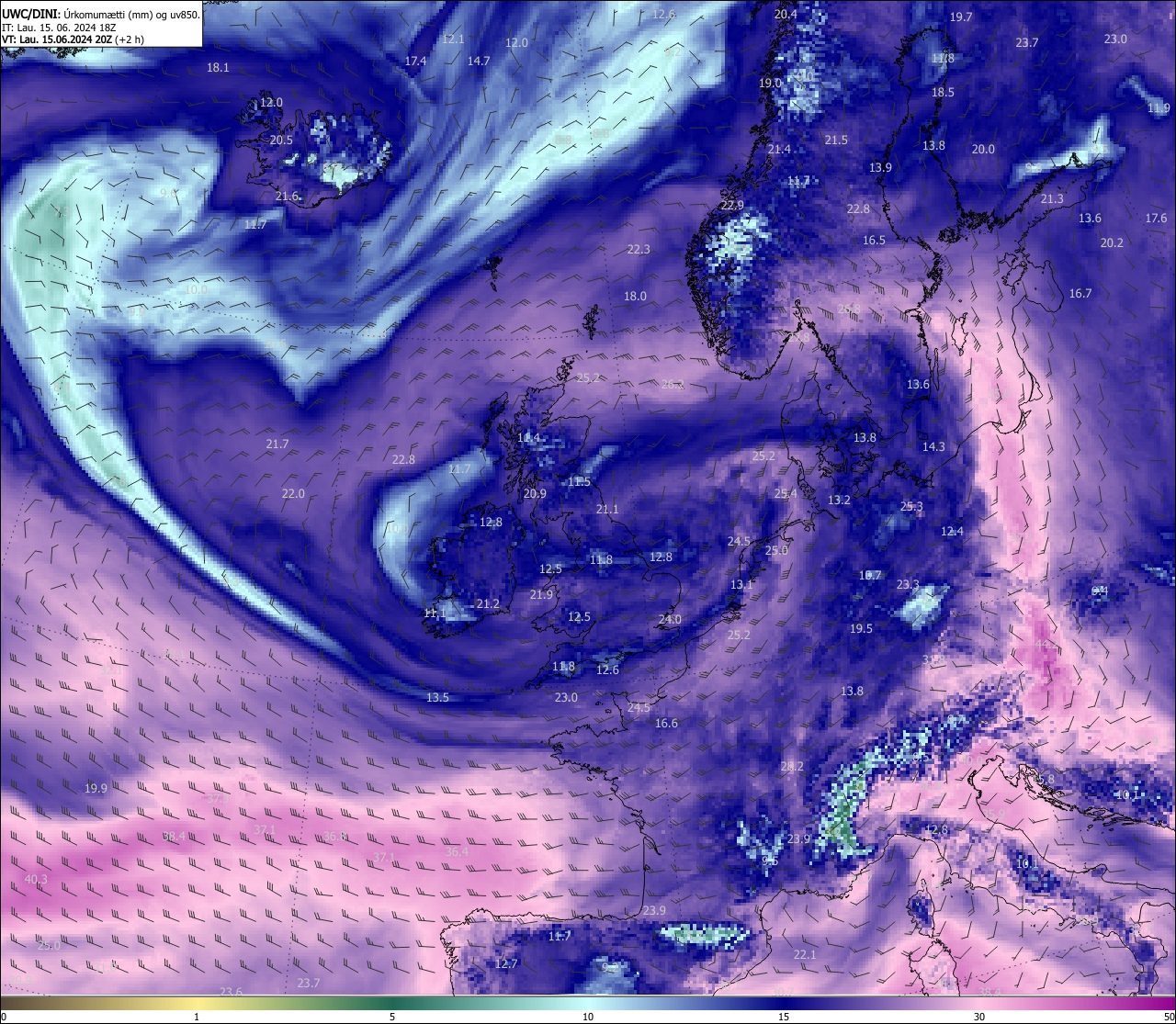Click the 1 tick label on the legend

tap(197, 1017)
